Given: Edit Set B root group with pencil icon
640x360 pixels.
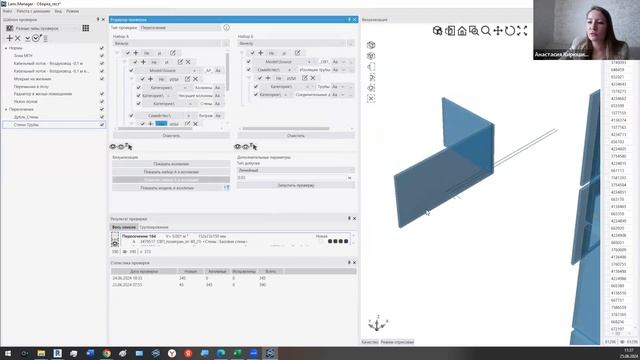Looking at the screenshot, I should point(298,53).
